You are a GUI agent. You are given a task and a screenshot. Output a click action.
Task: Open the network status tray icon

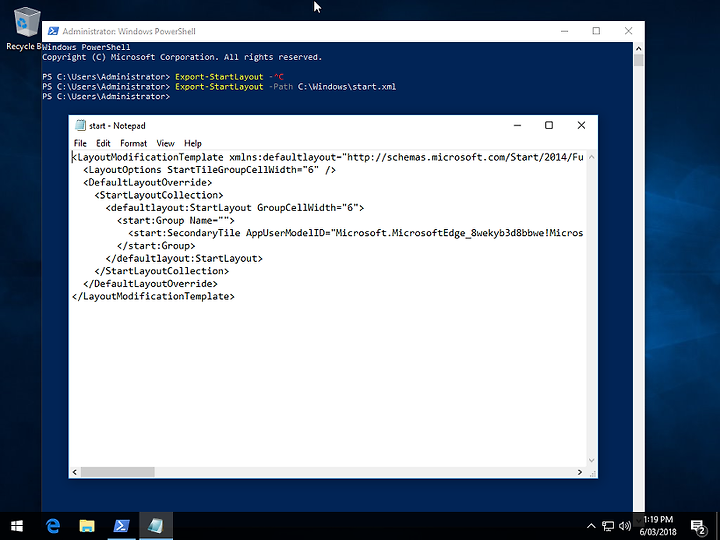(x=608, y=526)
